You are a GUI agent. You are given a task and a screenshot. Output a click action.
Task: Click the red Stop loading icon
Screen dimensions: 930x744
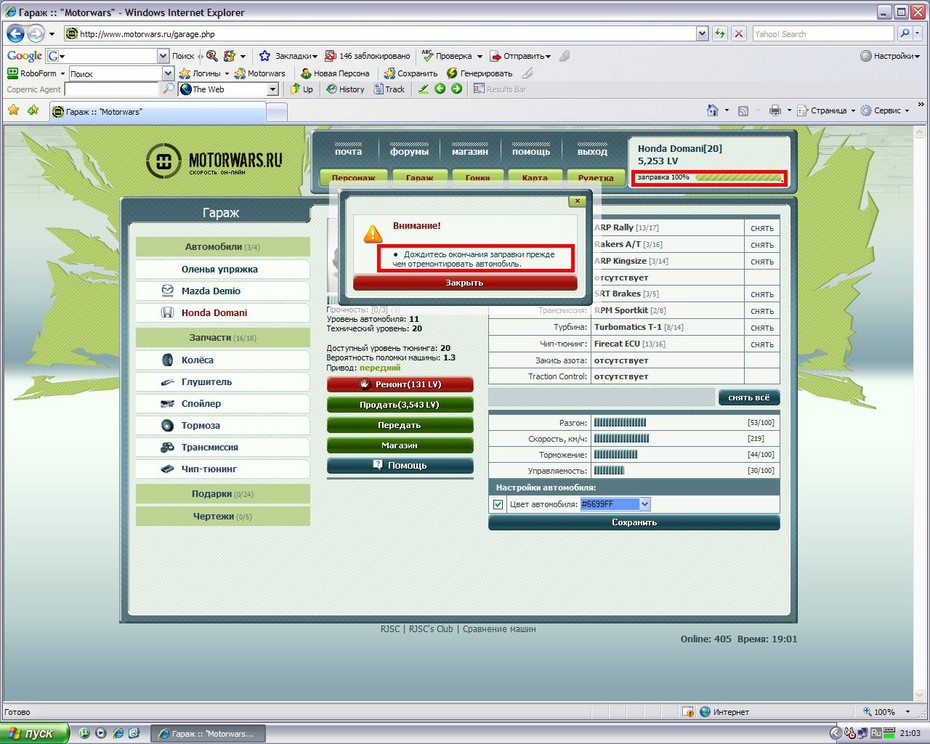(x=738, y=34)
